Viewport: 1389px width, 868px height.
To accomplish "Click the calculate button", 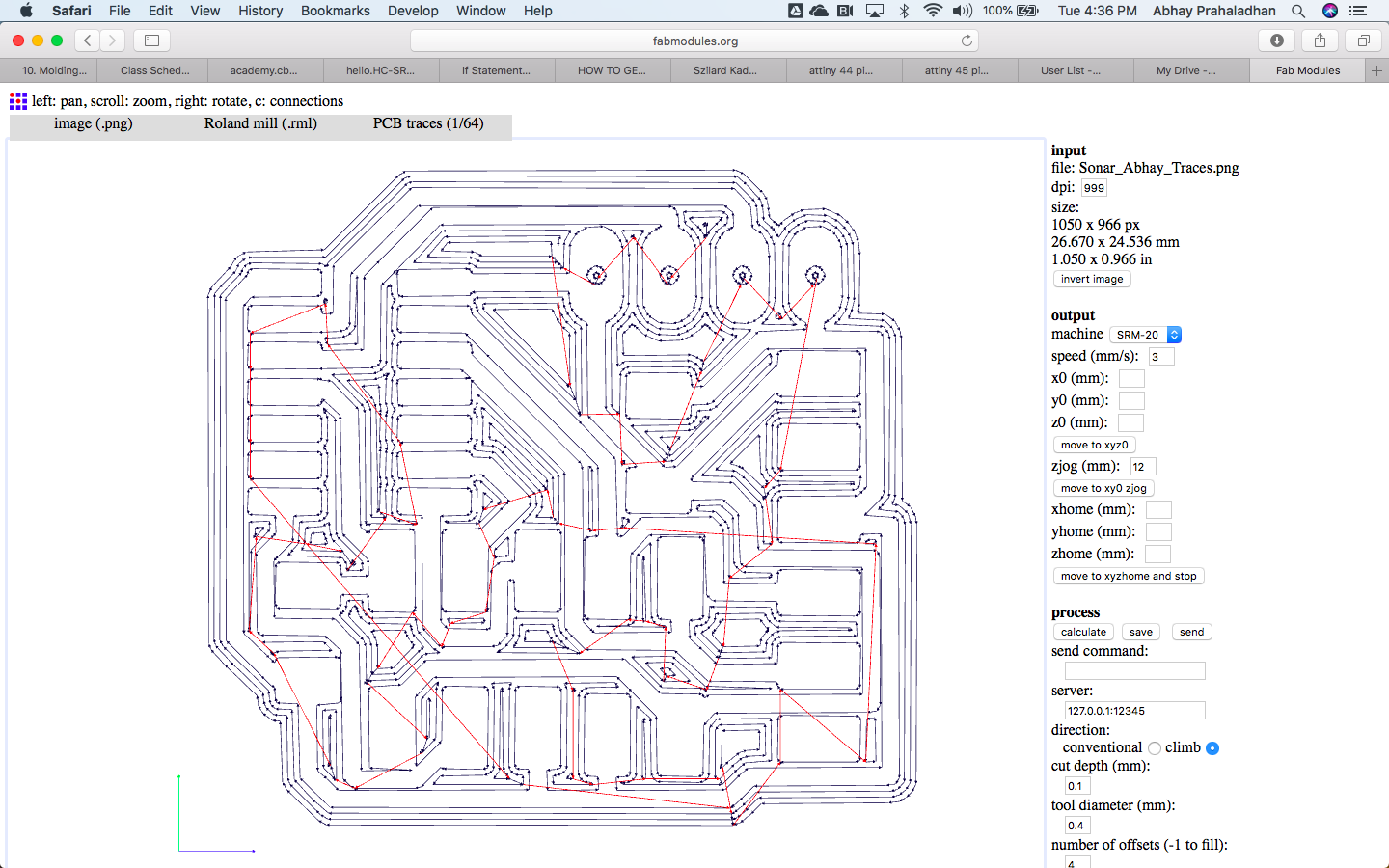I will pyautogui.click(x=1082, y=632).
